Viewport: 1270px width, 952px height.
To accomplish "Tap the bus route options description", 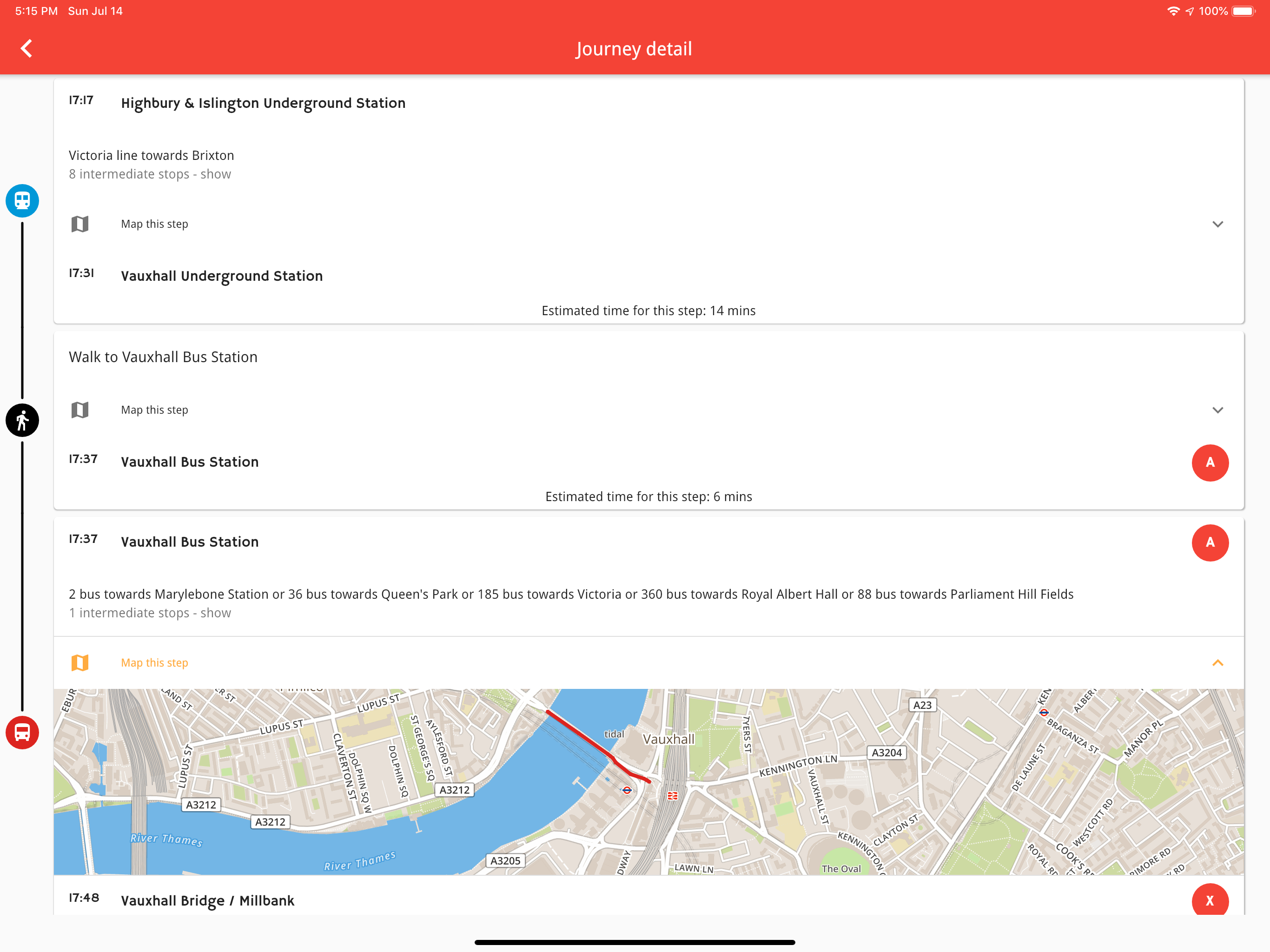I will [571, 594].
